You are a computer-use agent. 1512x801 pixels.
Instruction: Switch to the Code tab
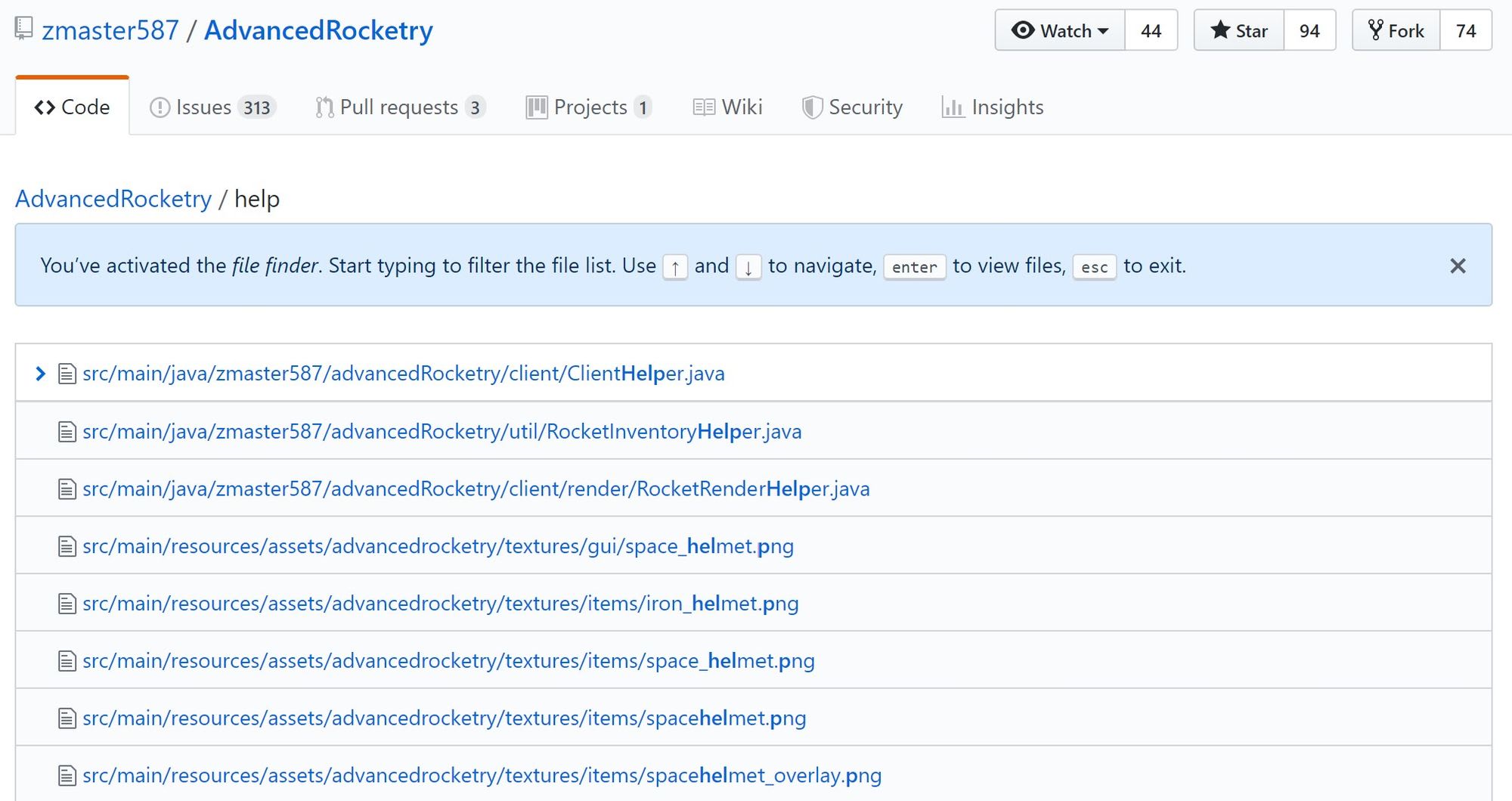click(73, 107)
